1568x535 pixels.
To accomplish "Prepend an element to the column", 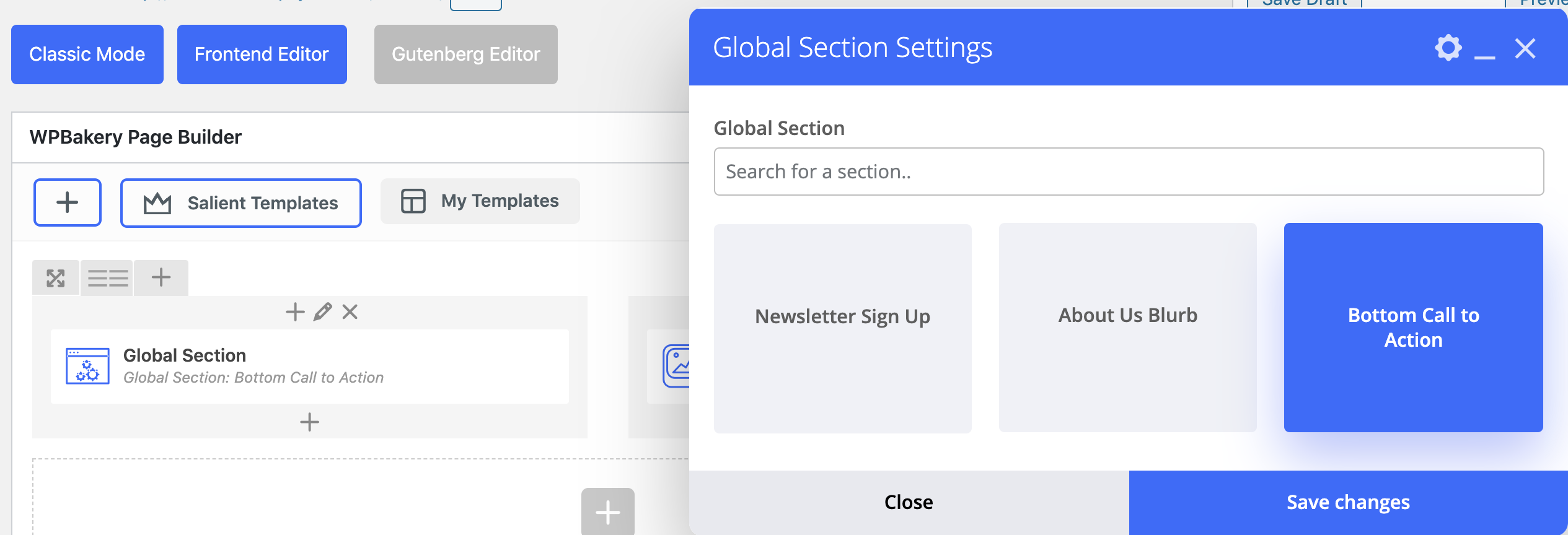I will [x=295, y=311].
